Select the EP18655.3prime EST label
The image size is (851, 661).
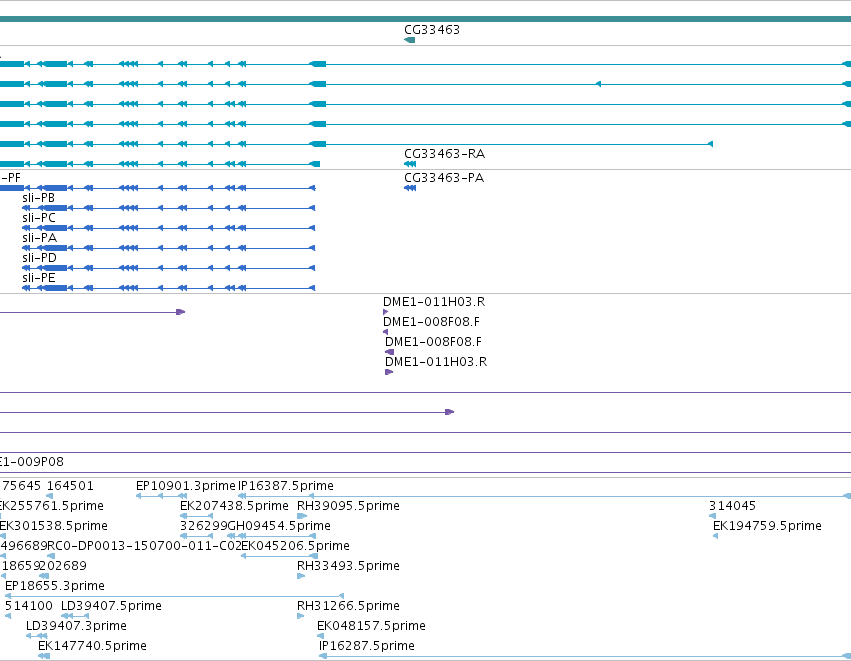point(55,586)
